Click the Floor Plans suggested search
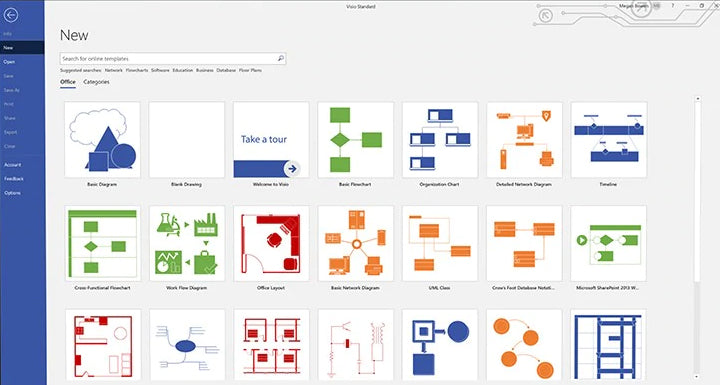This screenshot has height=385, width=720. point(250,70)
